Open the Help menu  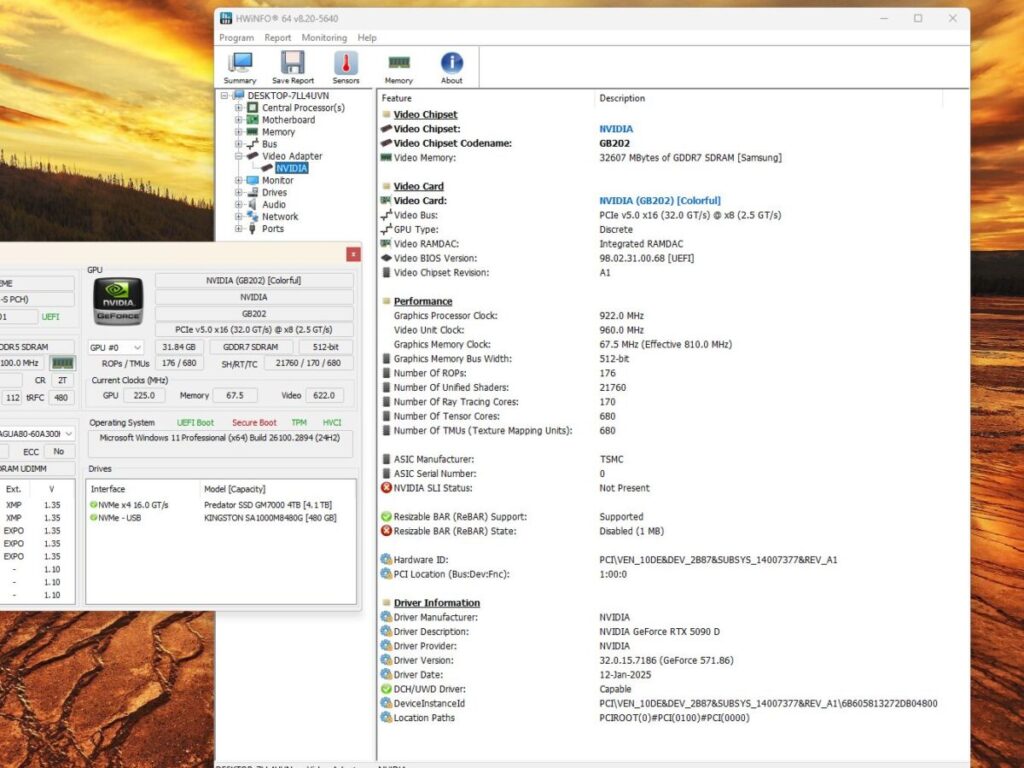366,38
